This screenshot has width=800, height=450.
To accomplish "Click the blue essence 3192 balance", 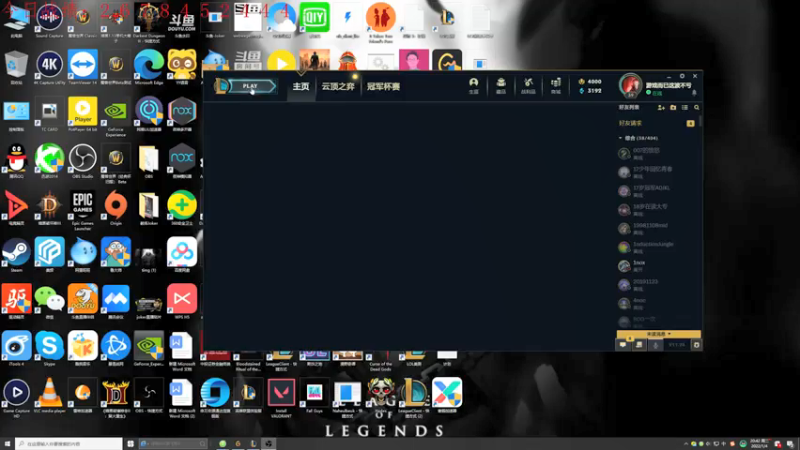I will (590, 91).
